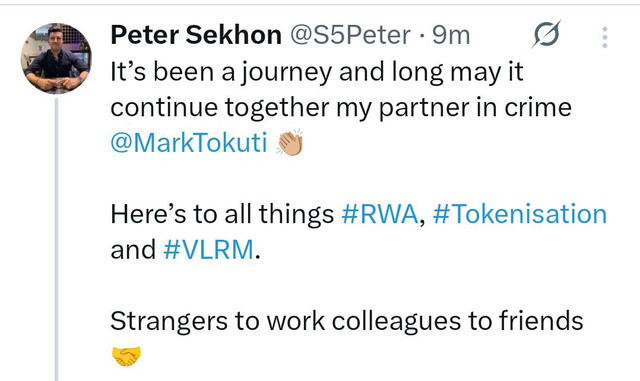640x381 pixels.
Task: Search the #RWA hashtag
Action: click(380, 214)
